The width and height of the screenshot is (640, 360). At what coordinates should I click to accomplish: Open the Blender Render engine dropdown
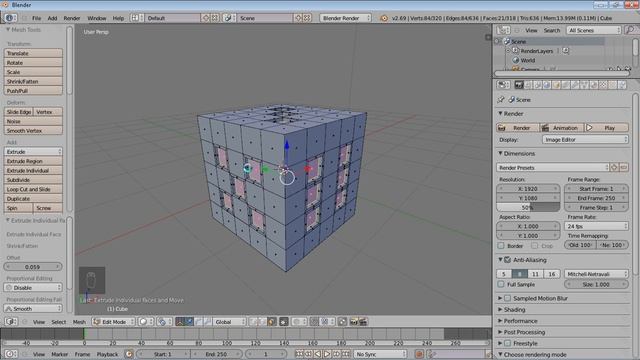pyautogui.click(x=345, y=18)
